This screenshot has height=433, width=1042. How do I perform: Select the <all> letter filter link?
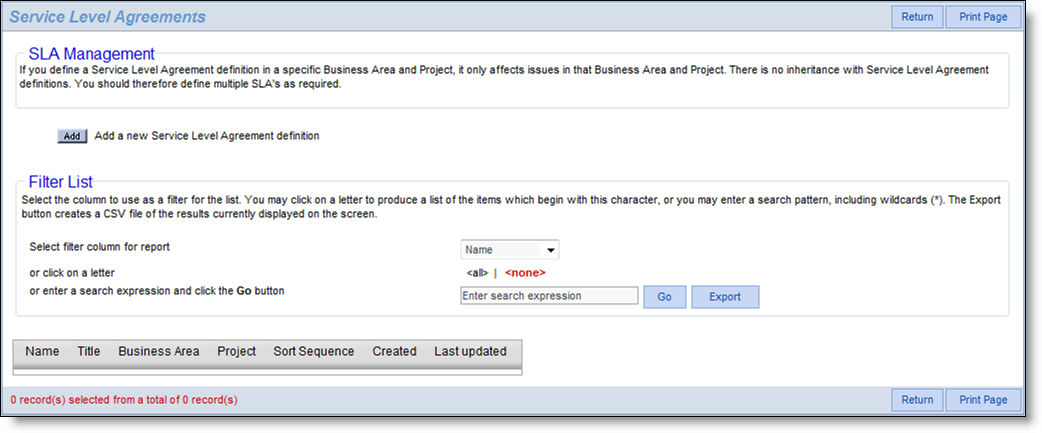[x=477, y=273]
